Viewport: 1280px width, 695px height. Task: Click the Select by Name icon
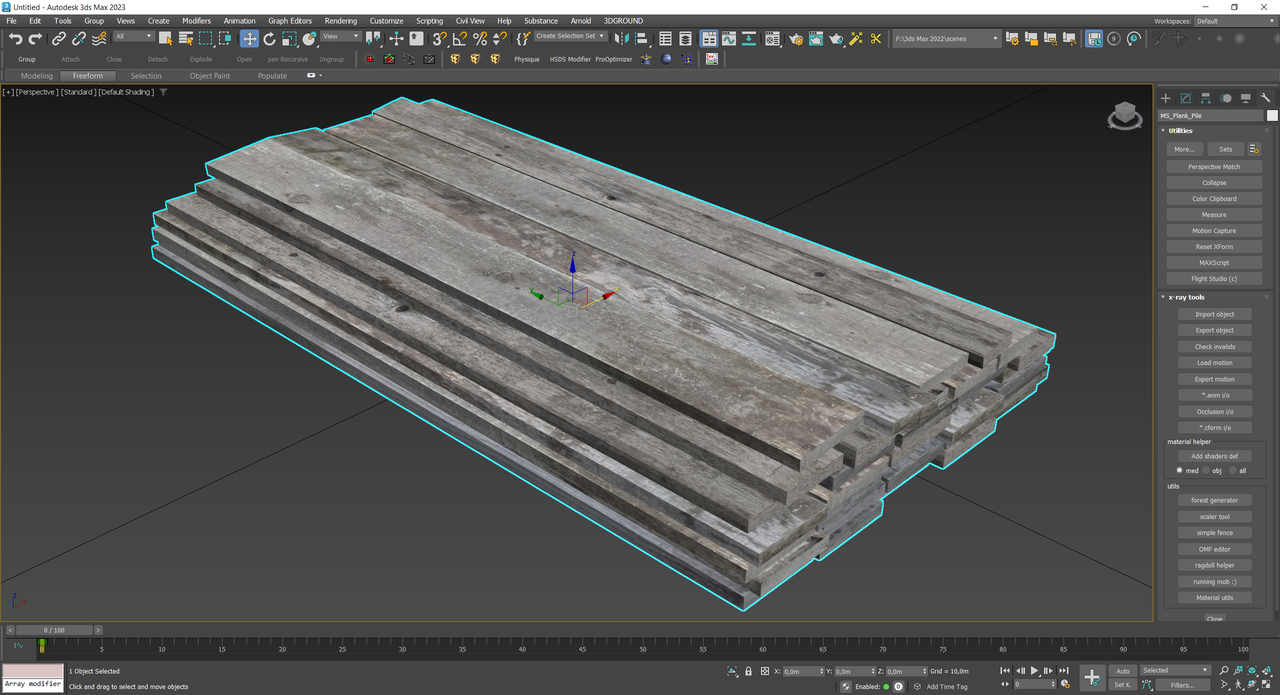(185, 39)
